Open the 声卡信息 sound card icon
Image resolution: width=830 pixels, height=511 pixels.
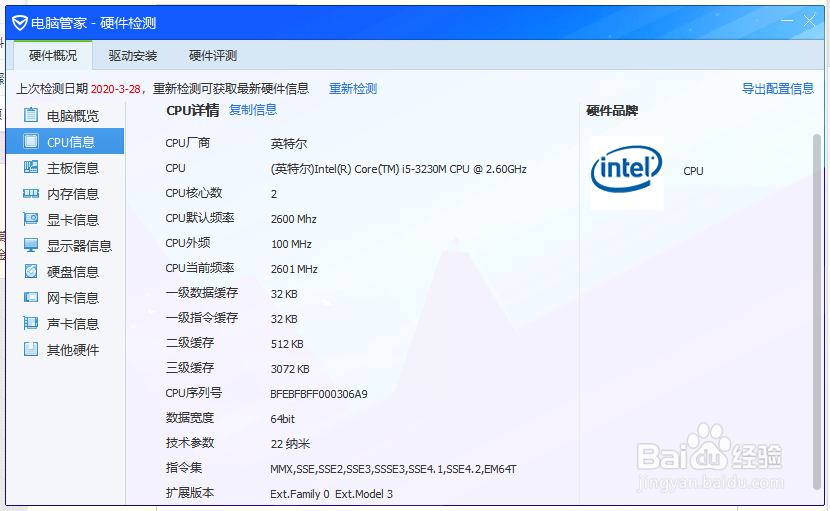[31, 323]
